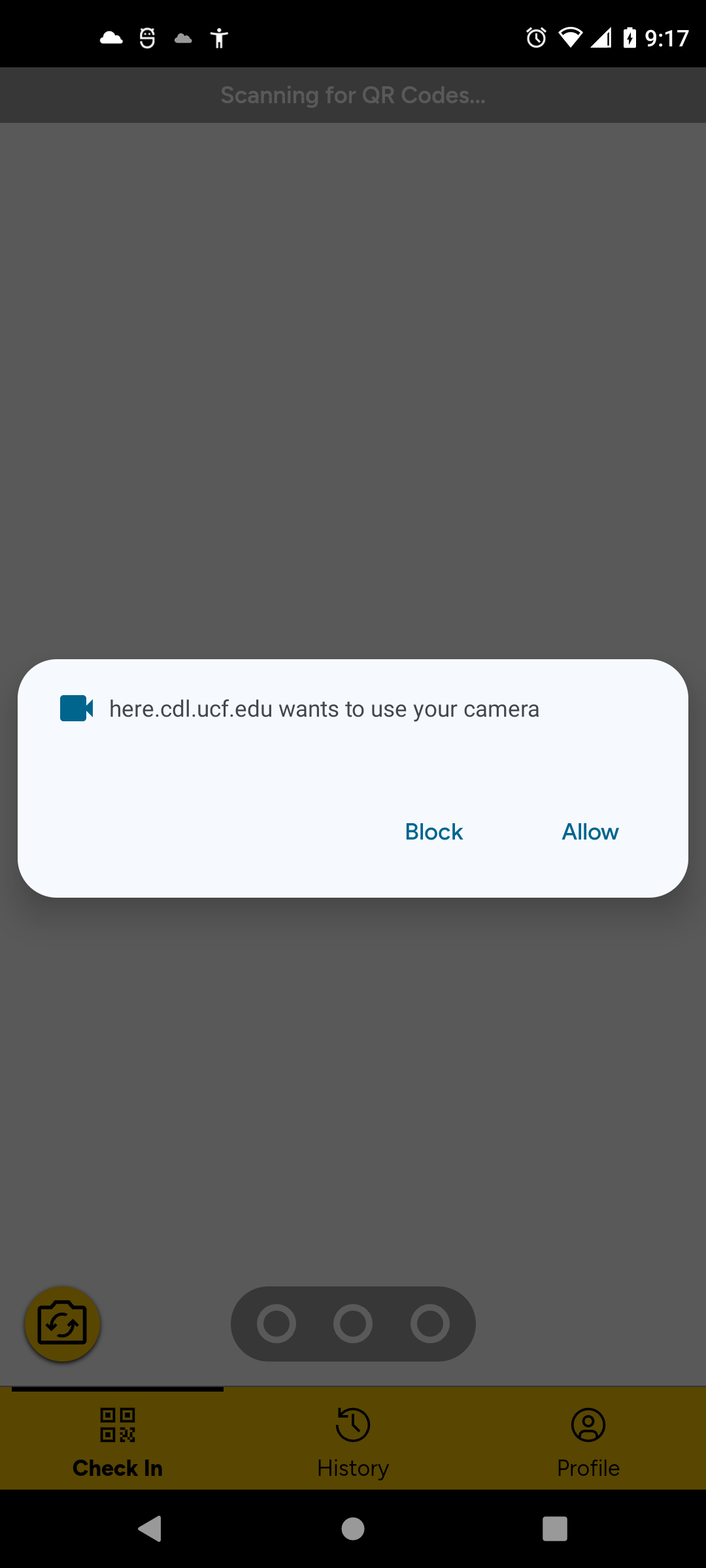Tap Allow for camera access
Viewport: 706px width, 1568px height.
coord(590,832)
